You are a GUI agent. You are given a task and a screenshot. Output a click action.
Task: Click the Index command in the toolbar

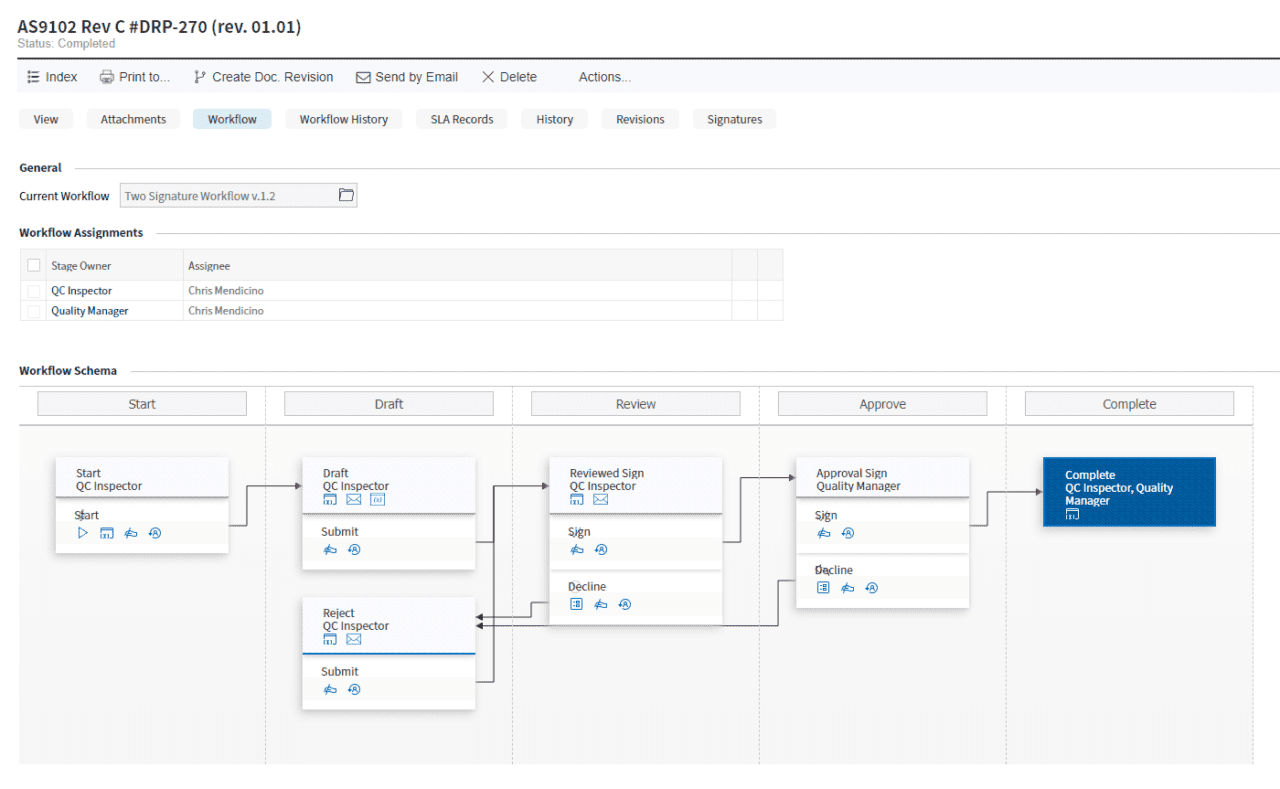click(51, 77)
